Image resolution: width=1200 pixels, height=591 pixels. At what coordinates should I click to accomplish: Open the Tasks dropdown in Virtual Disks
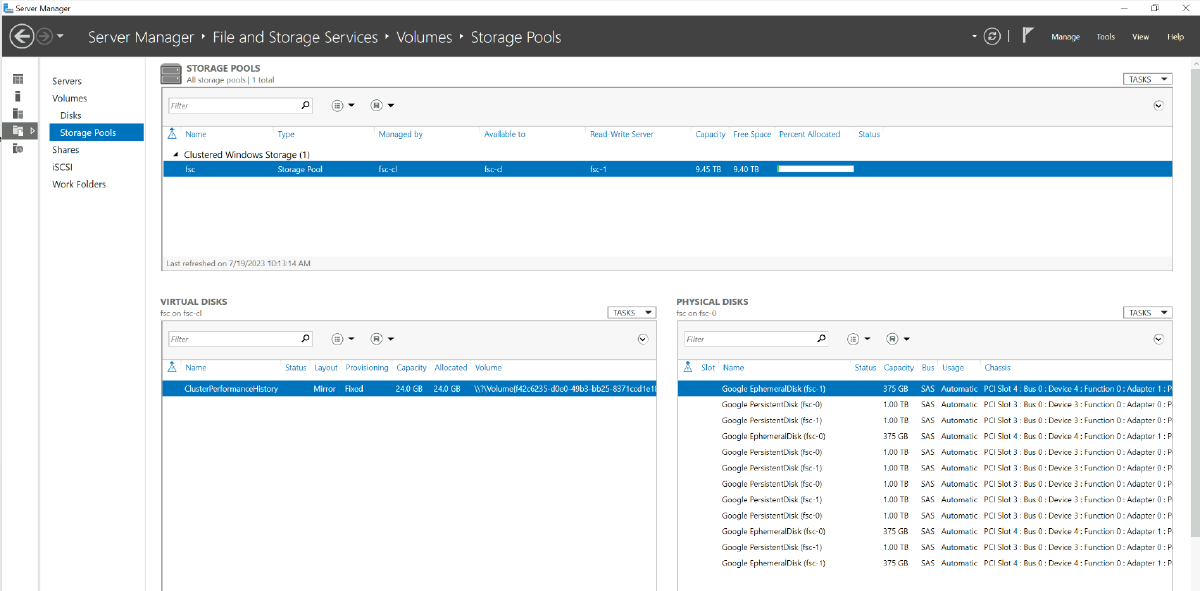coord(631,311)
